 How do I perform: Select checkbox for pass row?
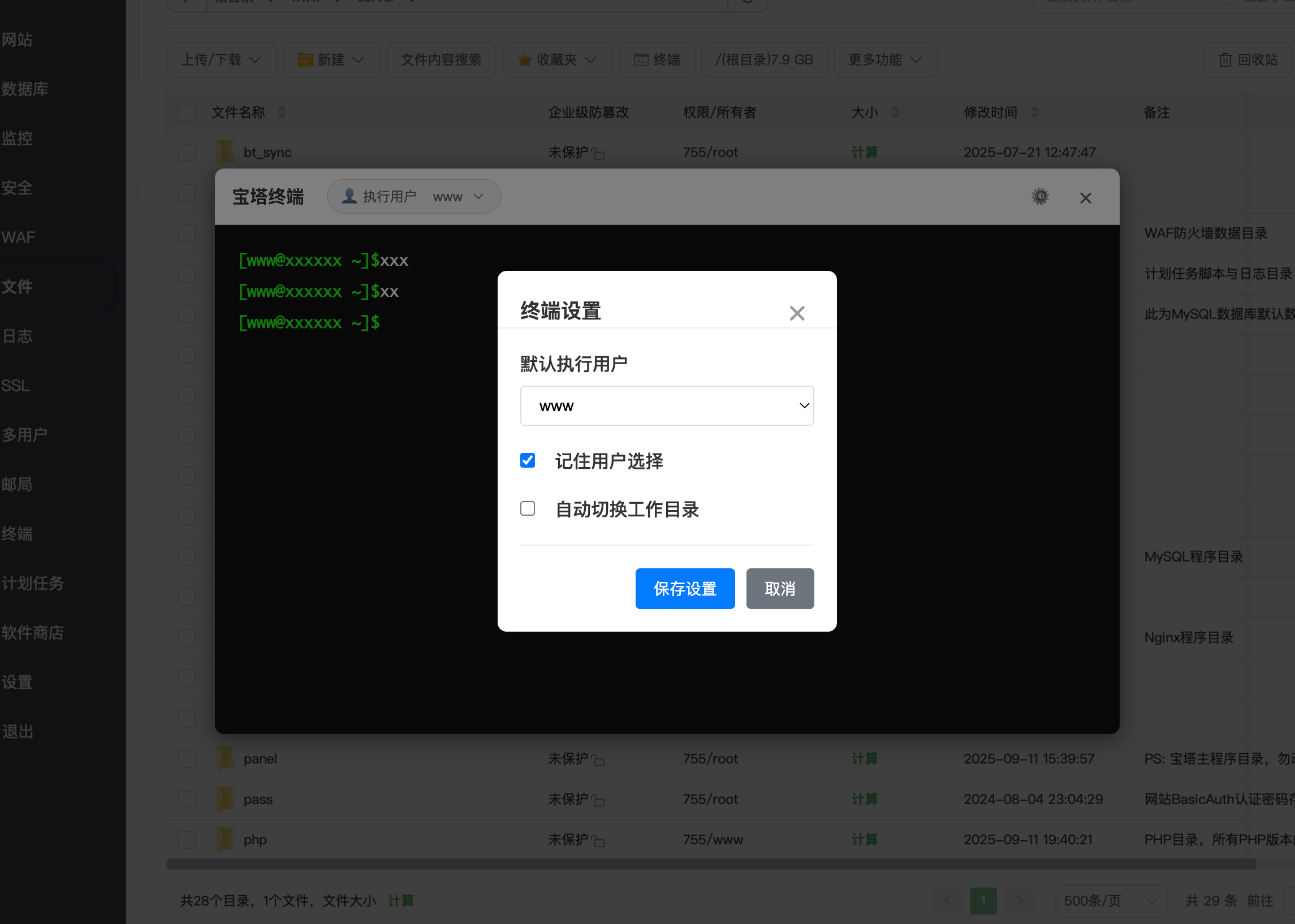click(187, 800)
